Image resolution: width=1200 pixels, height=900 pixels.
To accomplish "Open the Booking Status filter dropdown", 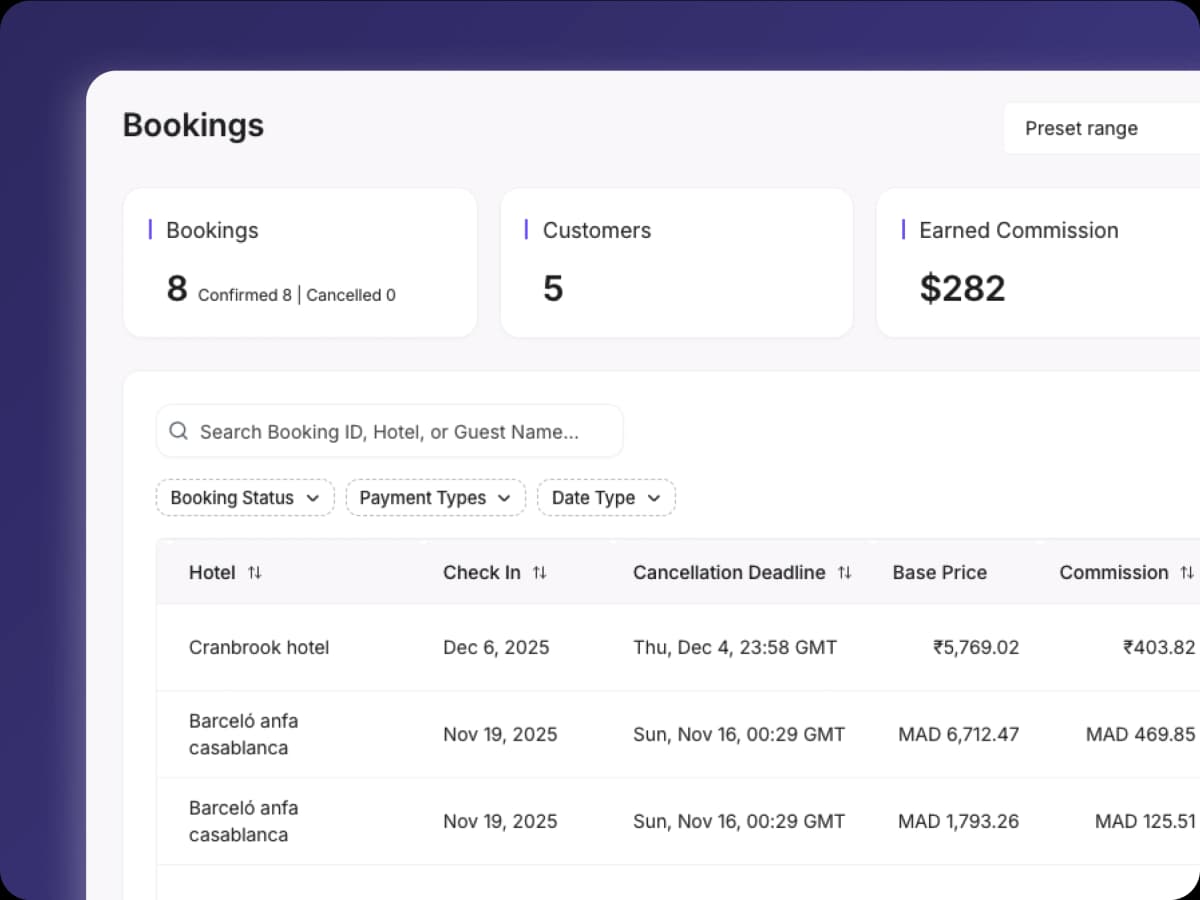I will point(245,498).
